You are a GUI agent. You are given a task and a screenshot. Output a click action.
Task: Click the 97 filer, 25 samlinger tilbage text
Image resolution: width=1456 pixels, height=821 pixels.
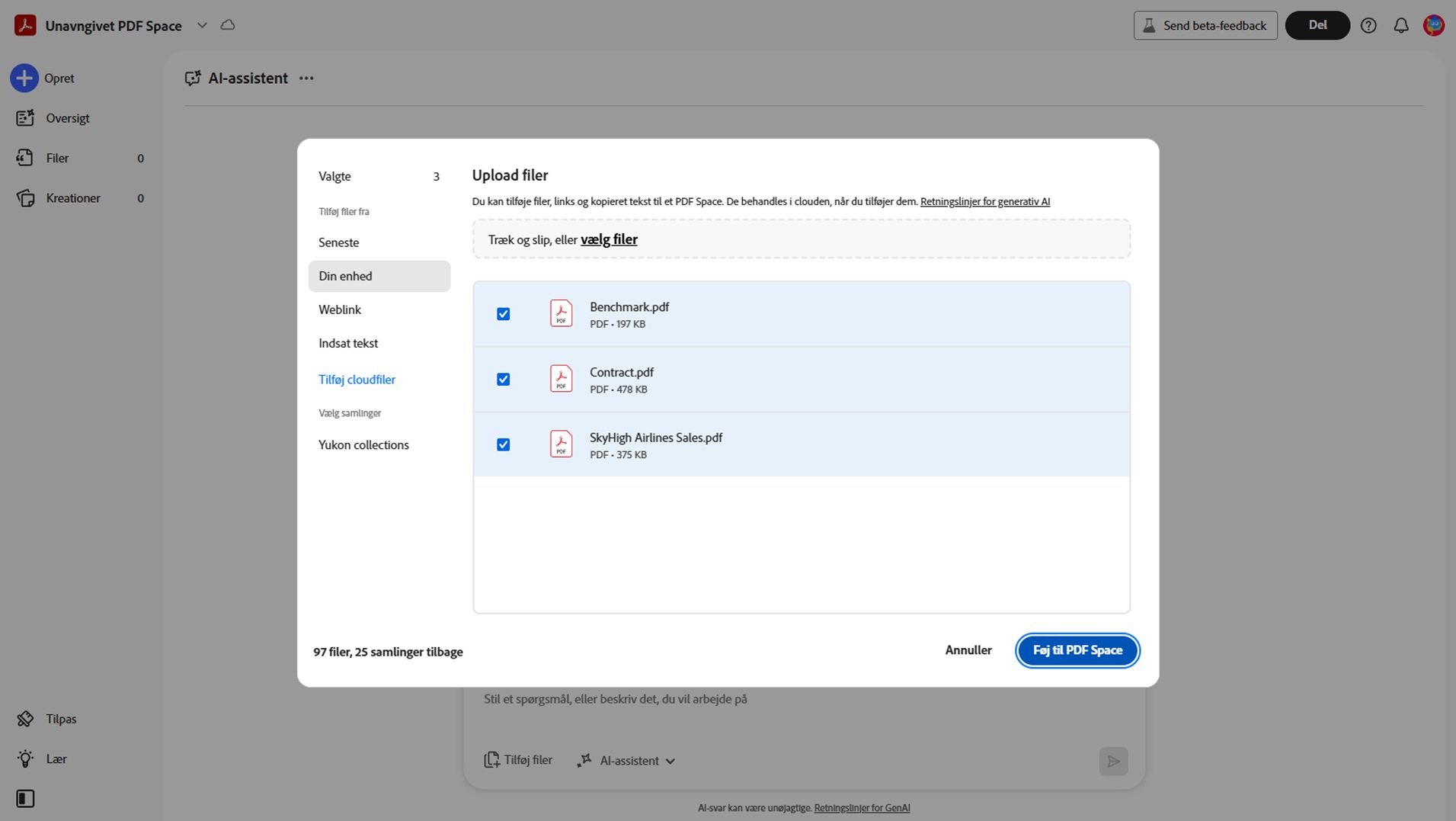click(x=388, y=652)
